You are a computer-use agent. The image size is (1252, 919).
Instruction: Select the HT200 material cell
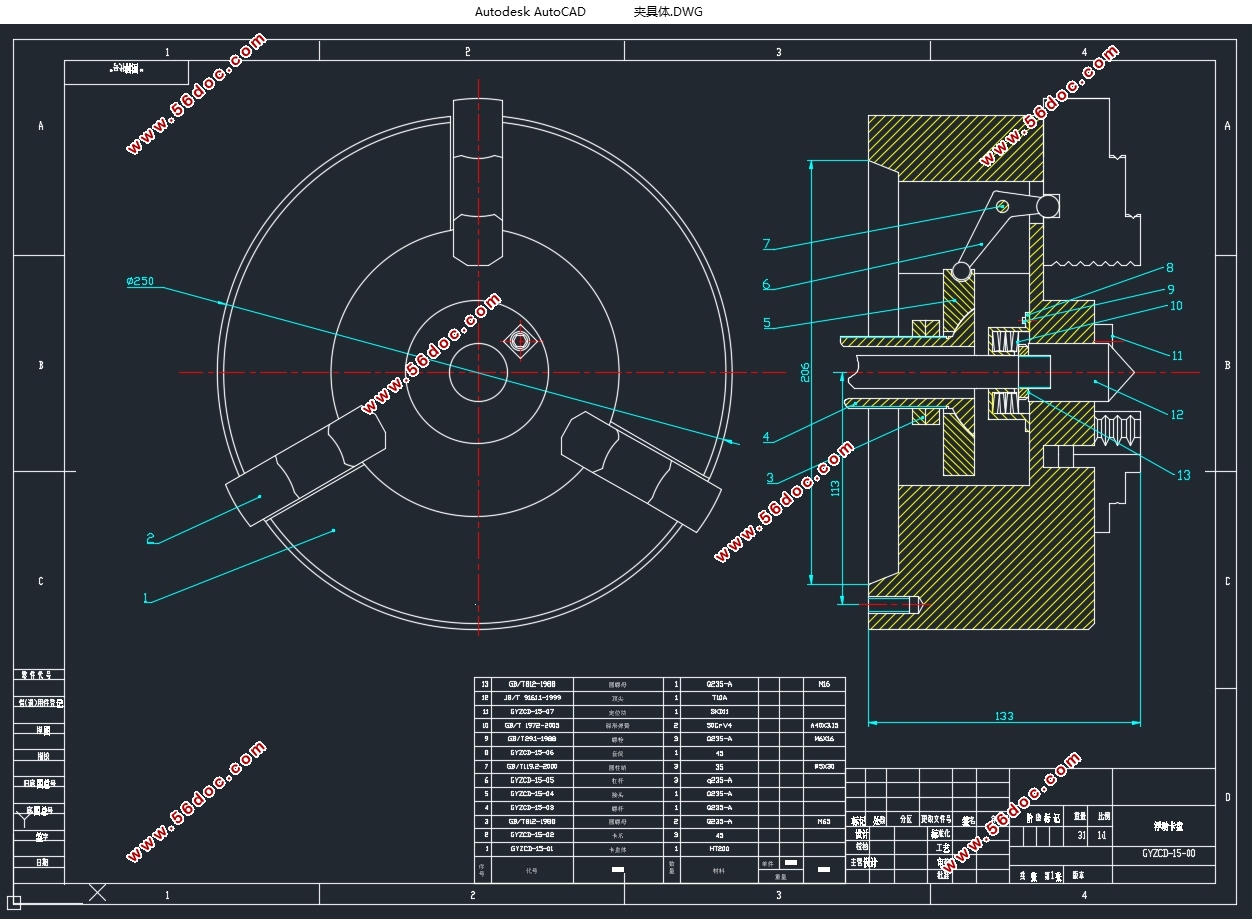(719, 848)
